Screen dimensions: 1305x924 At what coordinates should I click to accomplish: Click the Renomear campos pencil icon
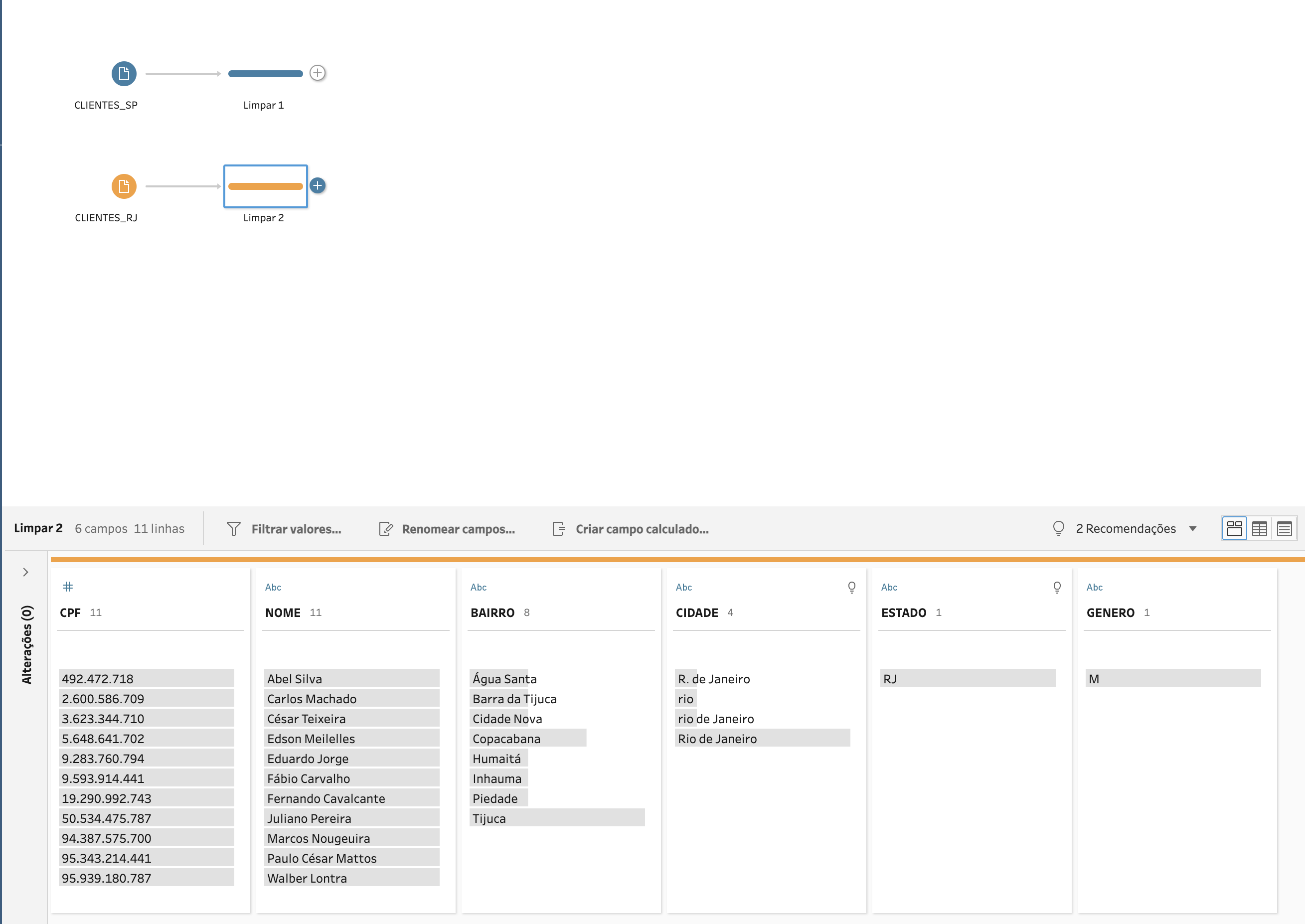point(386,529)
